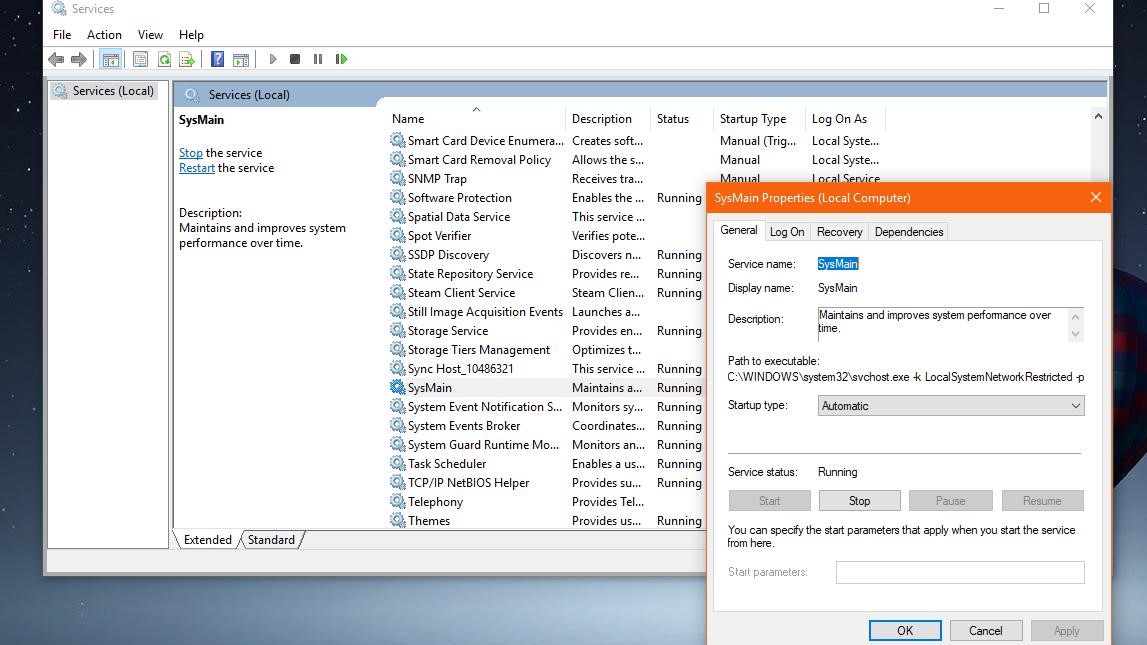The width and height of the screenshot is (1147, 645).
Task: Select the Standard view tab
Action: 271,540
